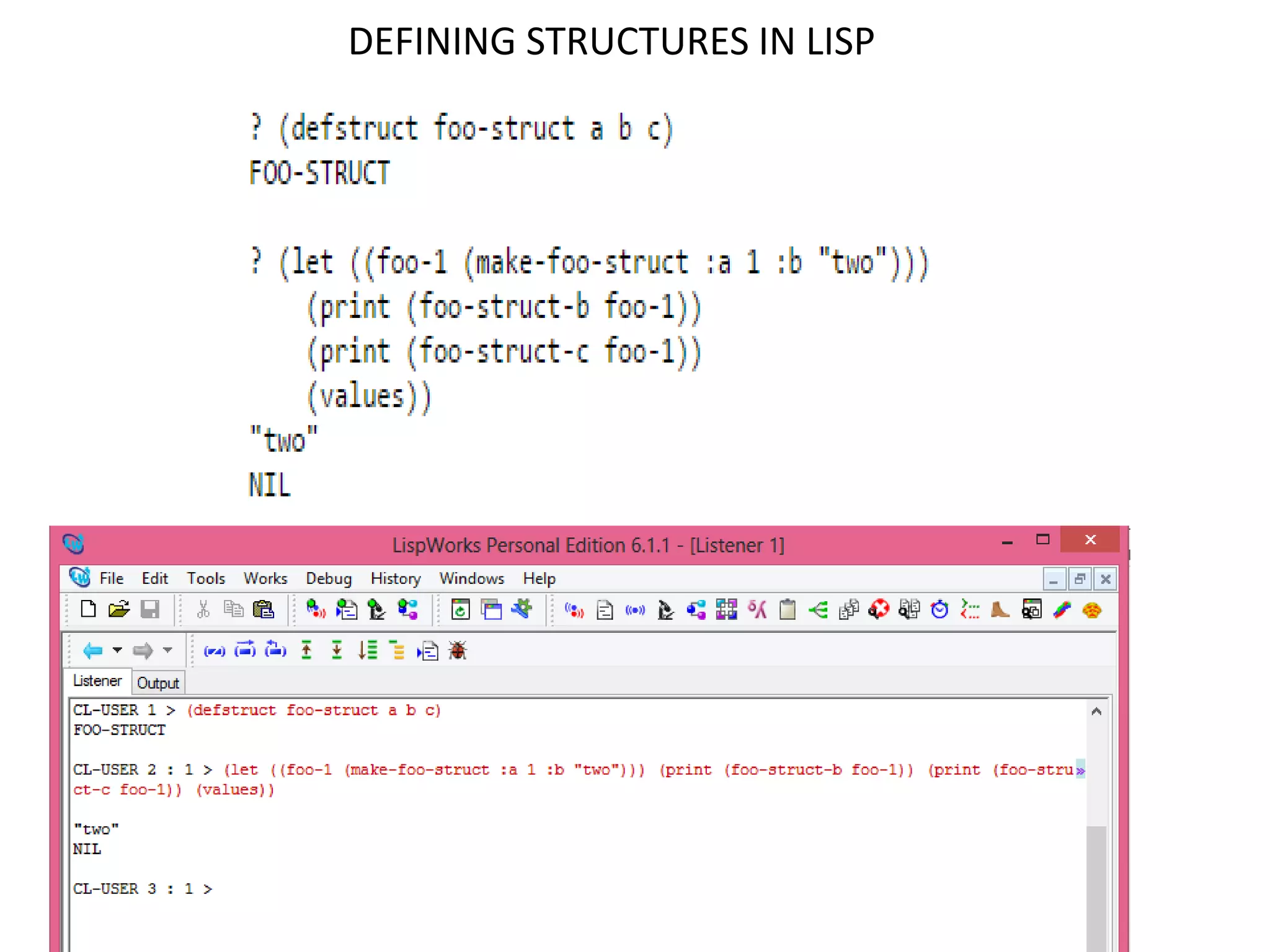Viewport: 1270px width, 952px height.
Task: Switch to the Output tab
Action: (x=158, y=683)
